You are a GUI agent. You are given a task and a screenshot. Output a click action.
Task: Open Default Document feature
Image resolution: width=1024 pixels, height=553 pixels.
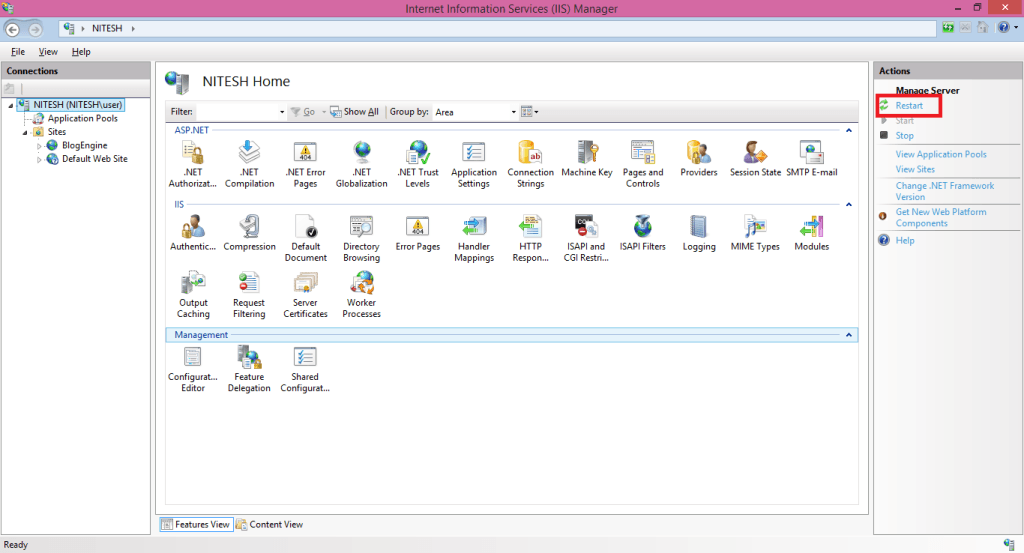point(305,238)
